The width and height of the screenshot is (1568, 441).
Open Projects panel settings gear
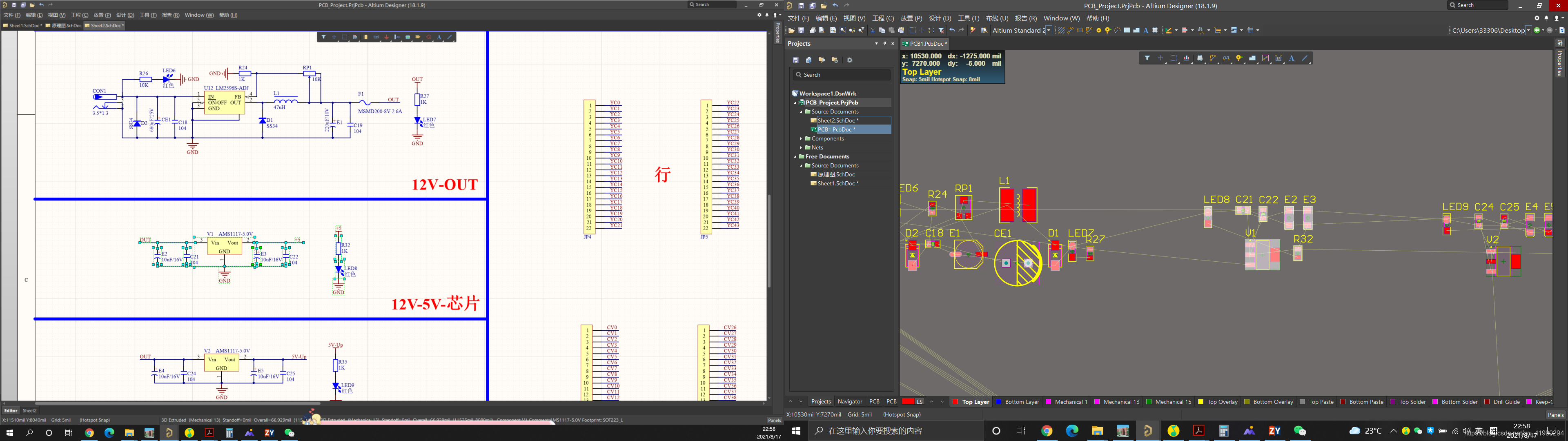[x=850, y=60]
